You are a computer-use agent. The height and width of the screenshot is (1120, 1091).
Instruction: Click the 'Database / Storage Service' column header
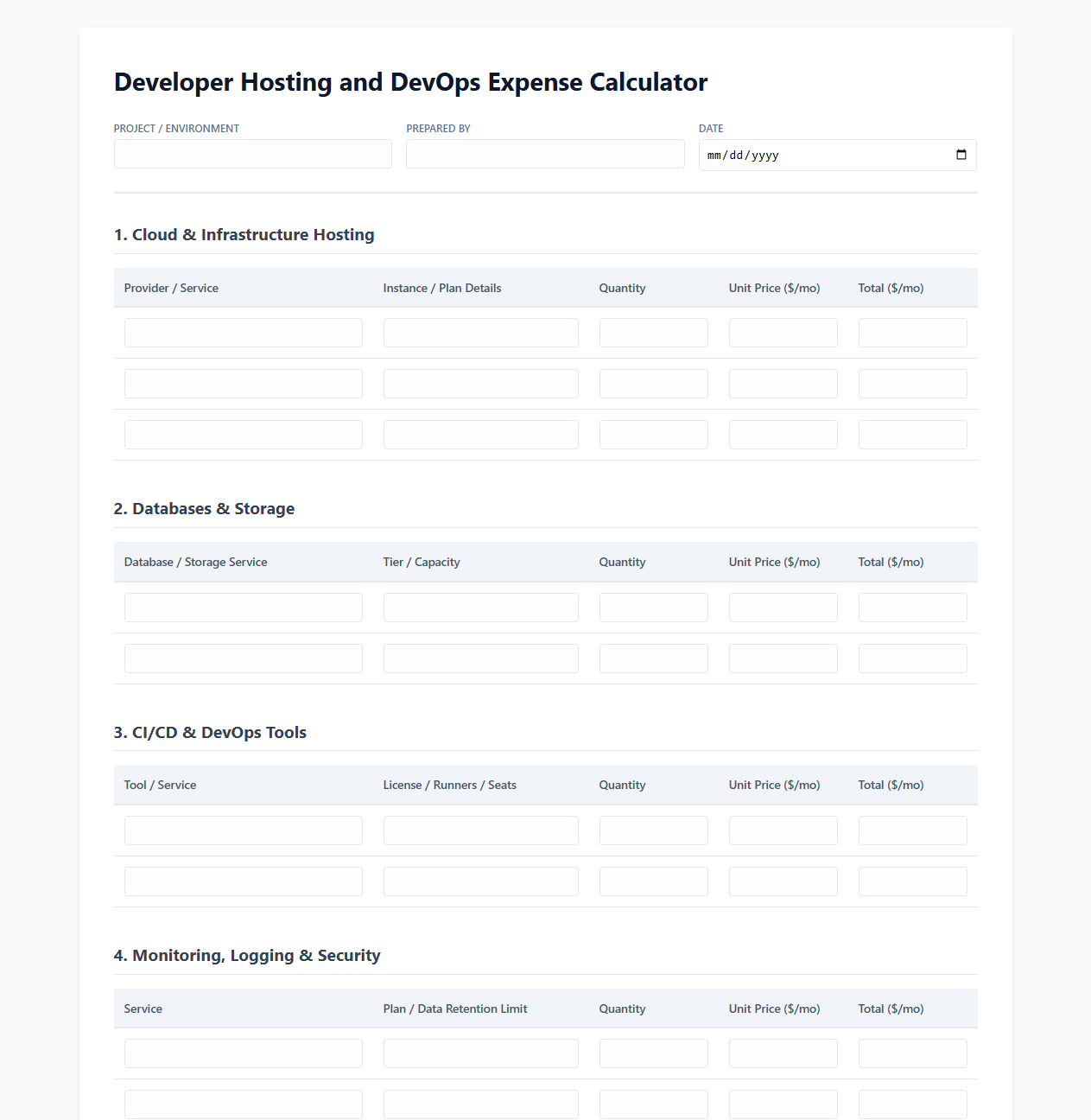pos(195,562)
